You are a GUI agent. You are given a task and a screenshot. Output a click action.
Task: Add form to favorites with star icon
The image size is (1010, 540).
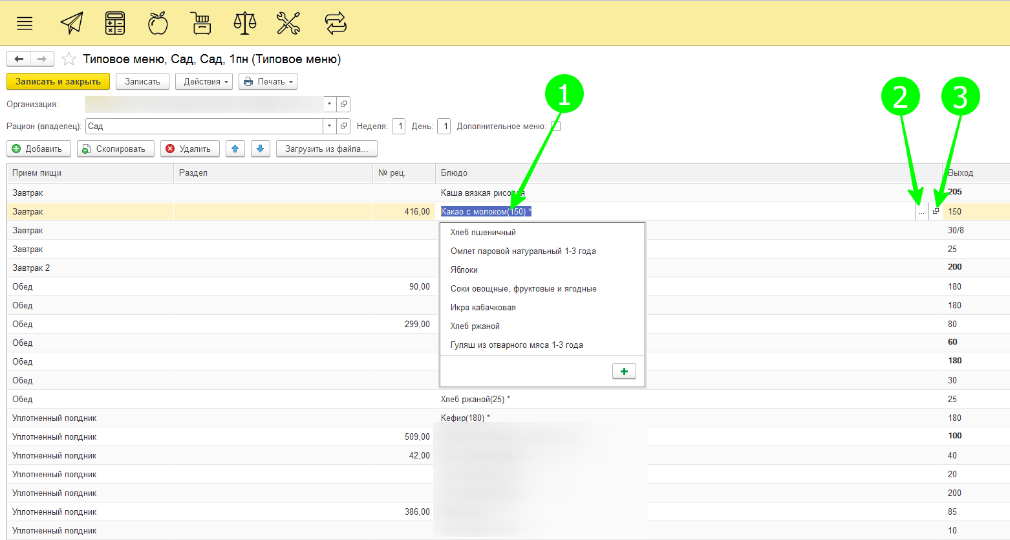(69, 59)
